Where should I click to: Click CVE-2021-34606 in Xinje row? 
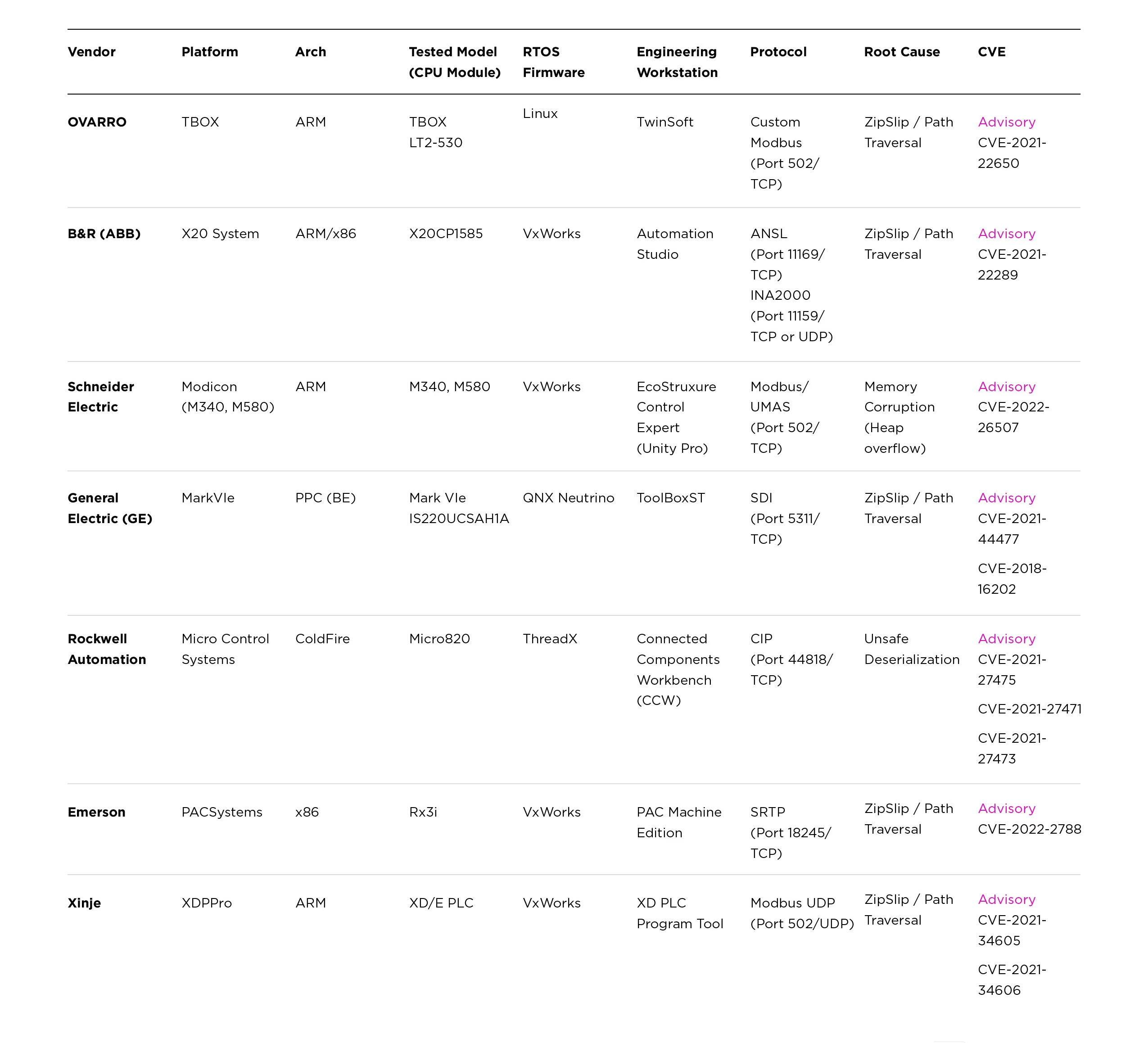pos(1011,980)
